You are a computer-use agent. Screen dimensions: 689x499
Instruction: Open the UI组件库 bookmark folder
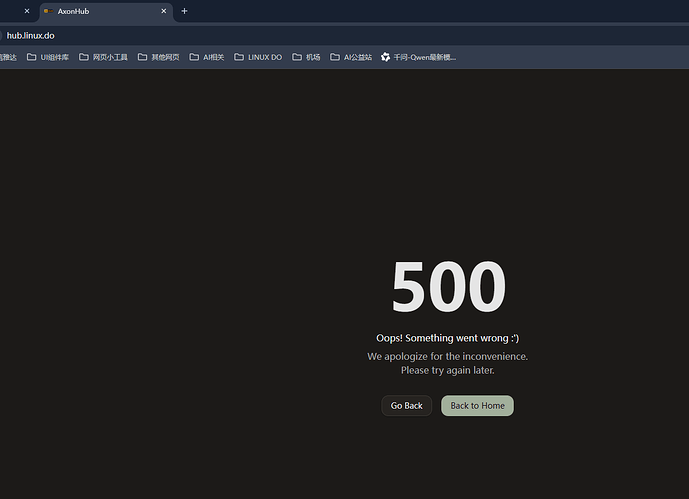(48, 57)
